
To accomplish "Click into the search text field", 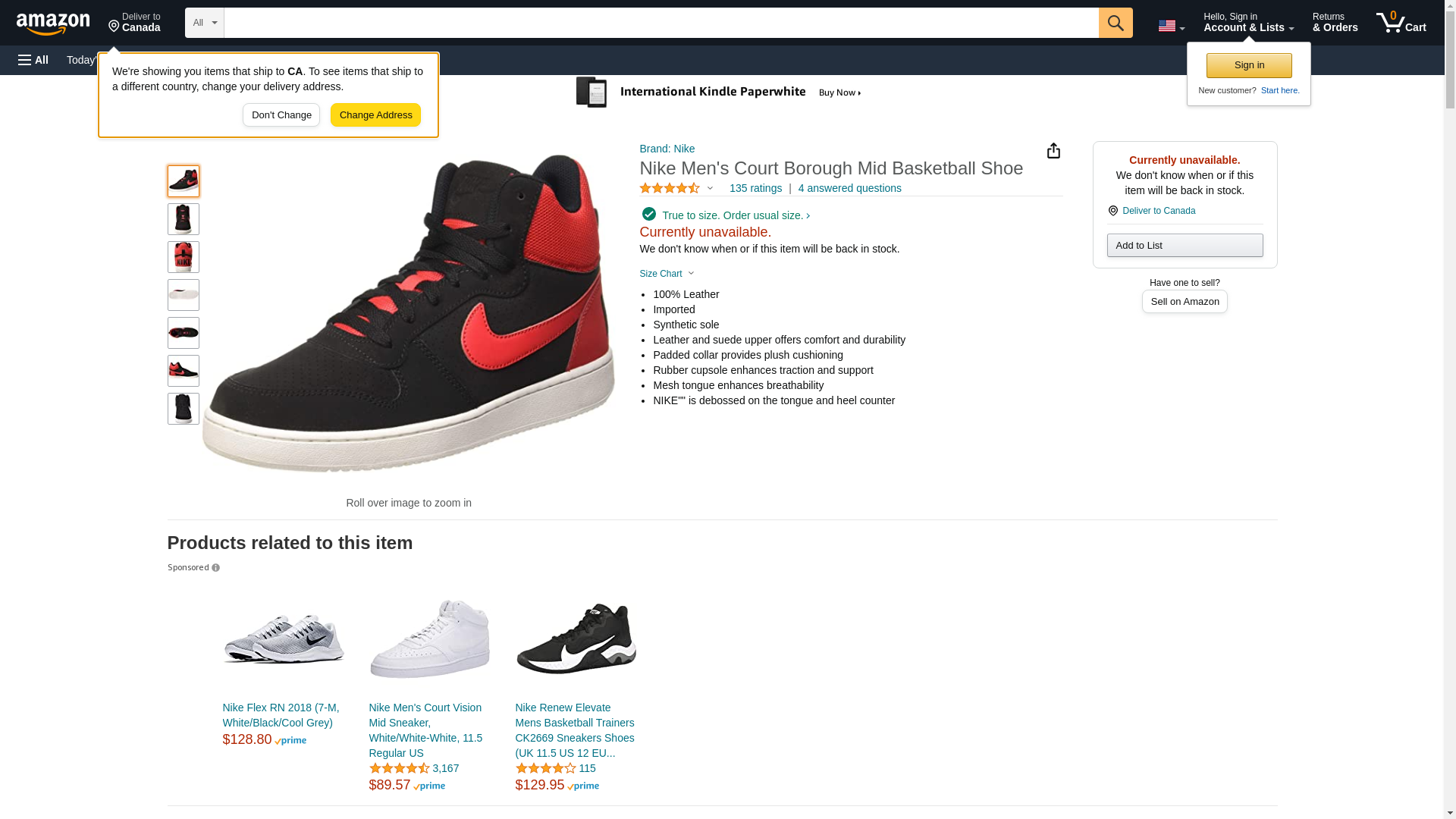I will pos(661,23).
